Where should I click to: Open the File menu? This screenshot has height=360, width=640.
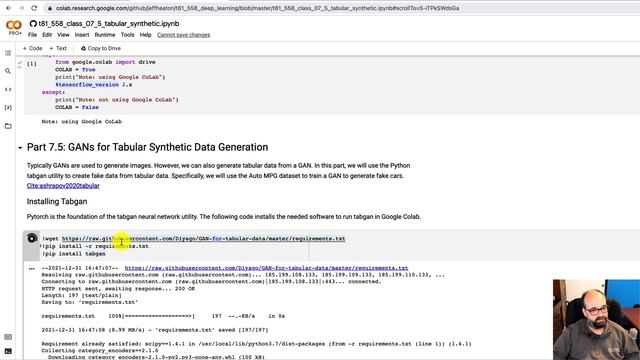[x=32, y=35]
